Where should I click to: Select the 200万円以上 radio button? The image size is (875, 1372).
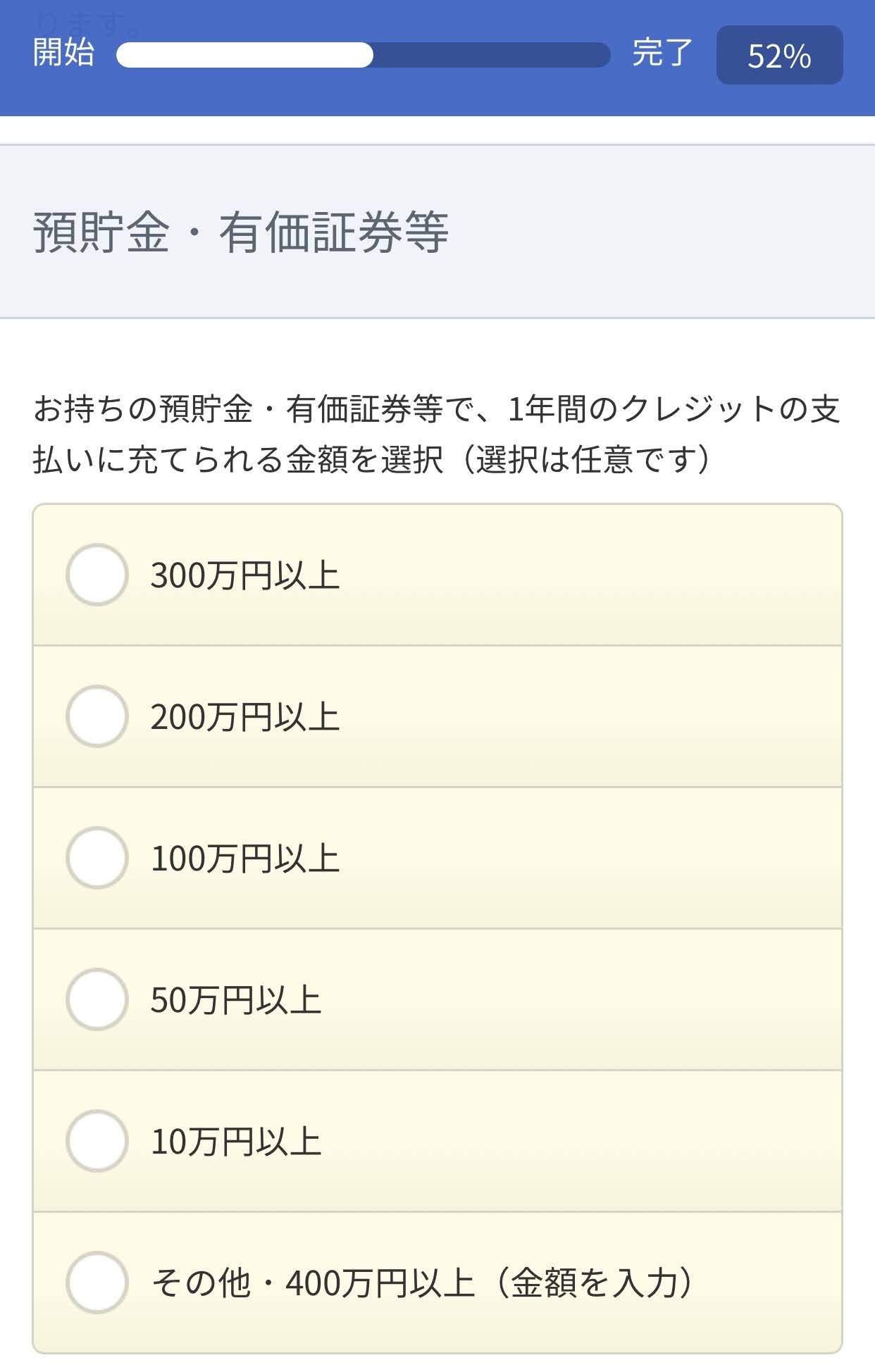pyautogui.click(x=97, y=716)
